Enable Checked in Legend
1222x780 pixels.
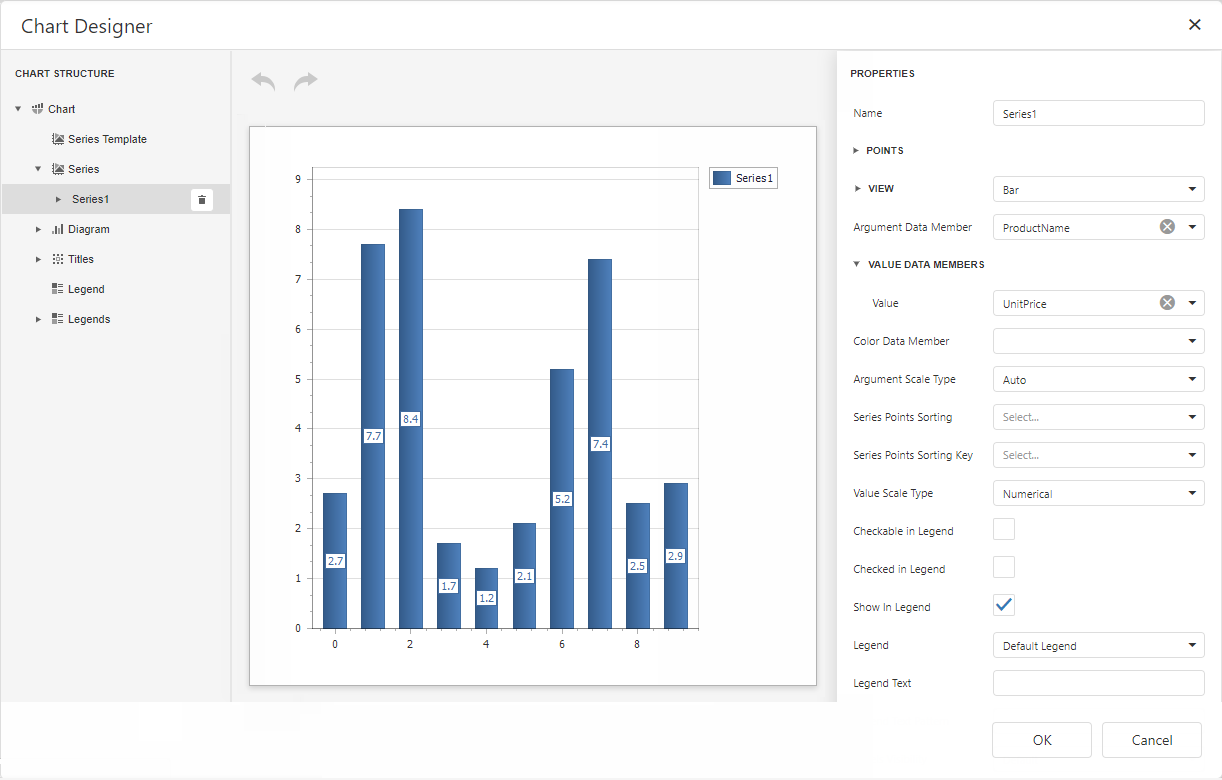[1003, 566]
